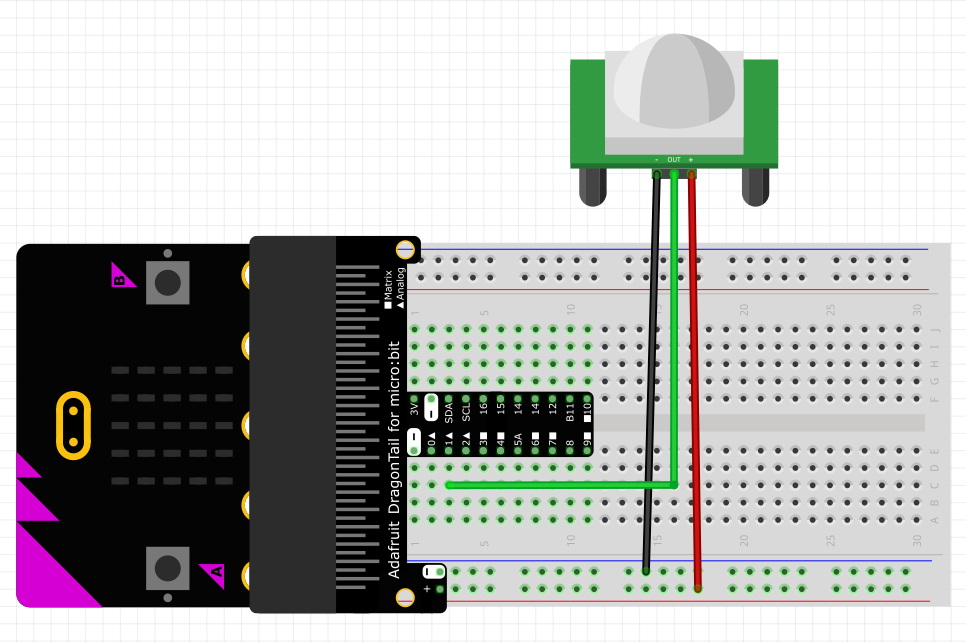Viewport: 966px width, 642px height.
Task: Click the DragonTail bottom rail plus symbol
Action: click(427, 589)
